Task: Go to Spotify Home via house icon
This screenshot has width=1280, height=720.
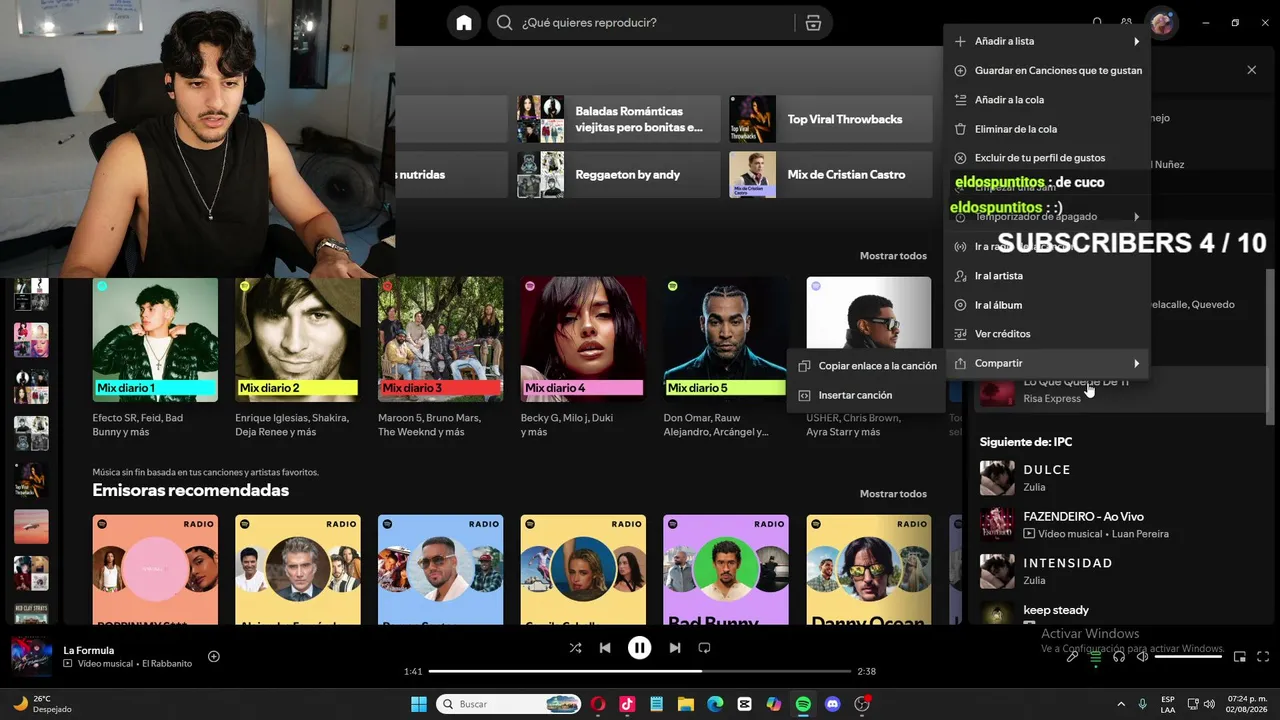Action: (x=464, y=23)
